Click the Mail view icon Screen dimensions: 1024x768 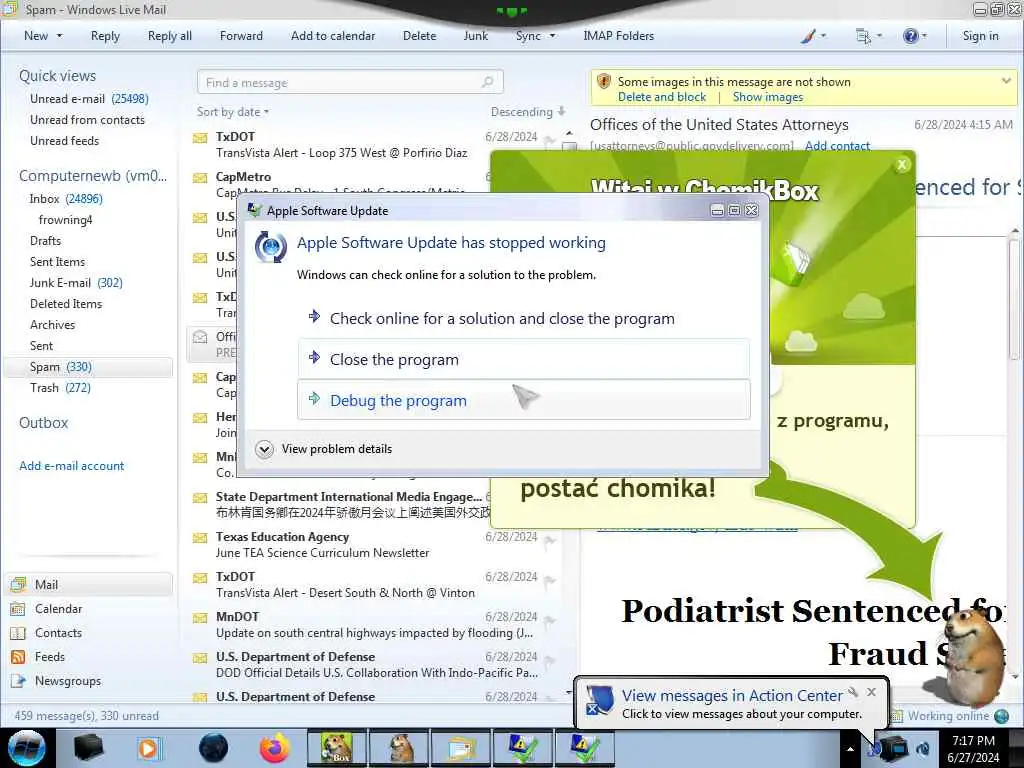(18, 584)
